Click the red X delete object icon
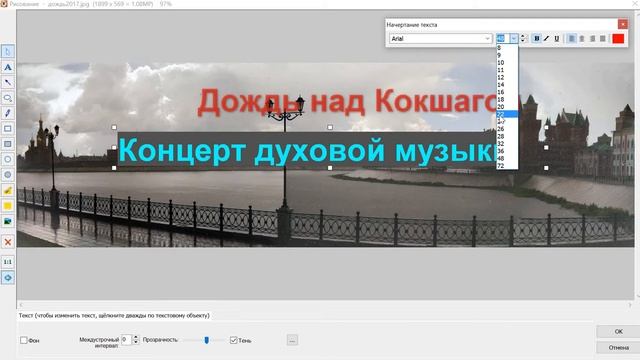Viewport: 640px width, 360px height. pyautogui.click(x=8, y=242)
